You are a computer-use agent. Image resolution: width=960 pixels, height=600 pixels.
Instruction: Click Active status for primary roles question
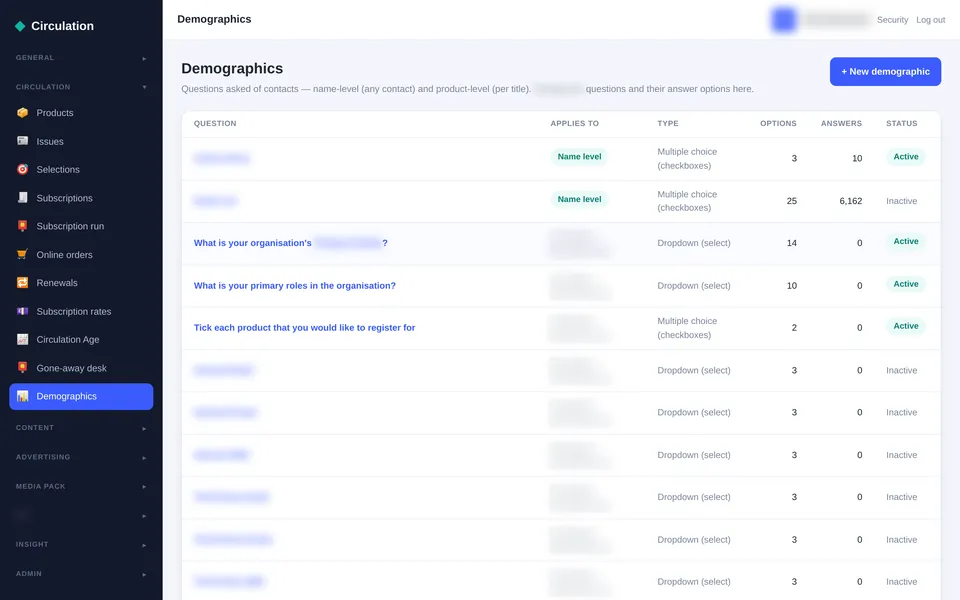pos(906,284)
